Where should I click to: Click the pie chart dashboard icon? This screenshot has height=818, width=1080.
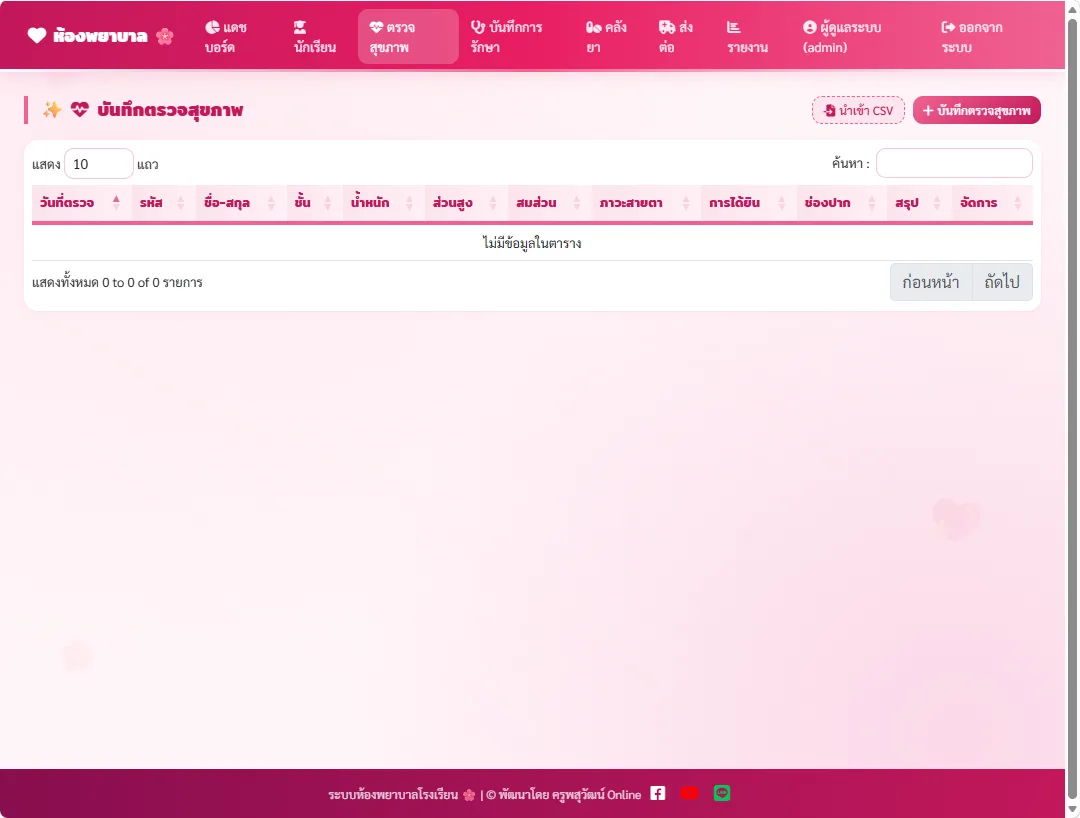tap(212, 28)
